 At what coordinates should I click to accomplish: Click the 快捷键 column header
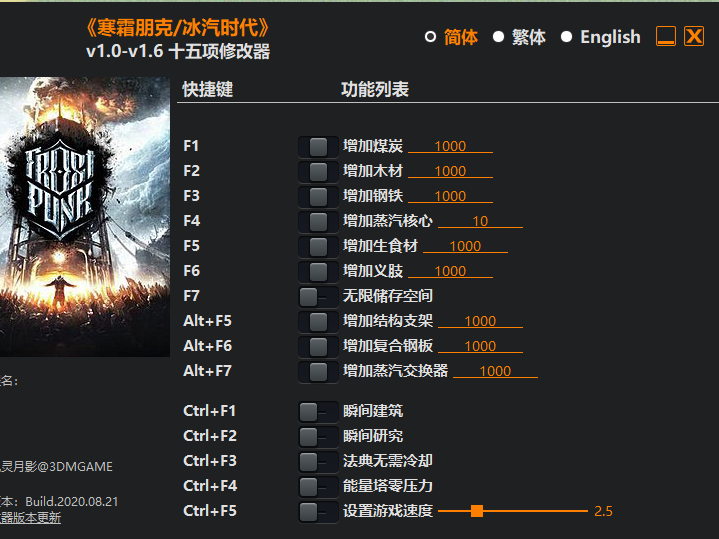tap(208, 89)
